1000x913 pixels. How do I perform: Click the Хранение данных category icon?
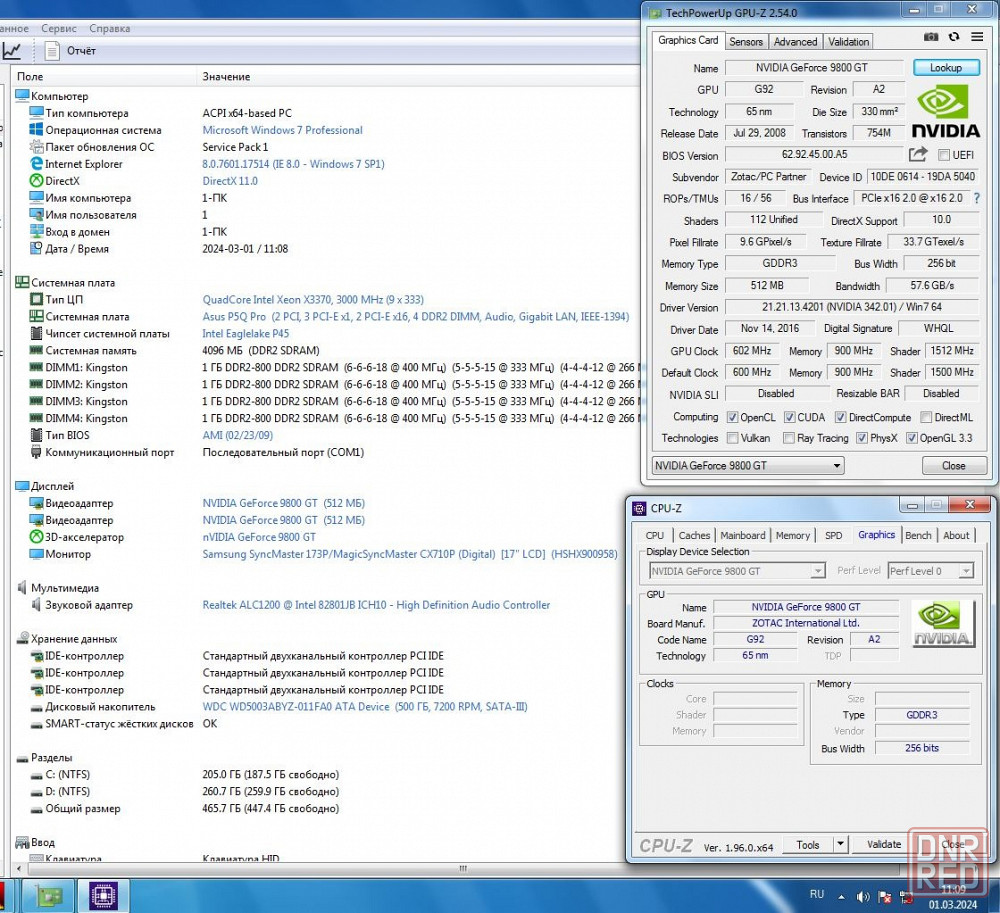click(22, 638)
